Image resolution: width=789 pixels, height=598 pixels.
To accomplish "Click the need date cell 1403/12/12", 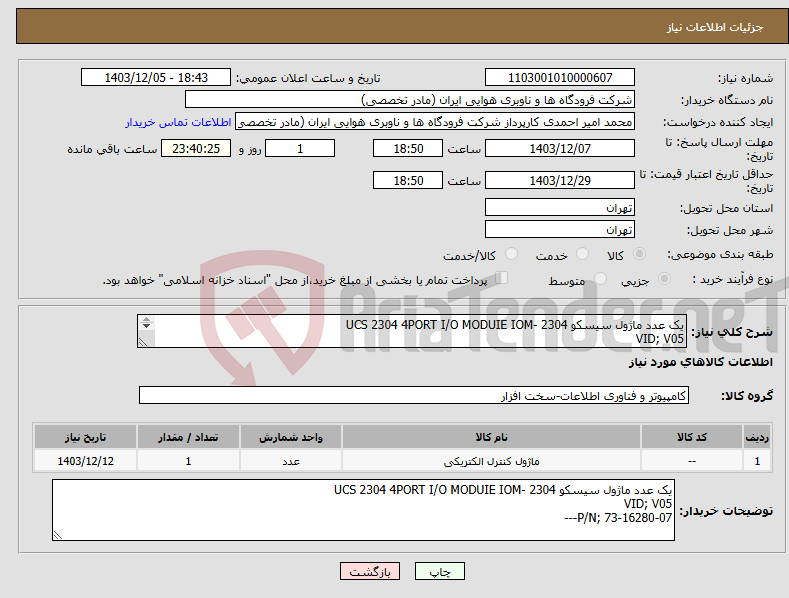I will pyautogui.click(x=85, y=461).
